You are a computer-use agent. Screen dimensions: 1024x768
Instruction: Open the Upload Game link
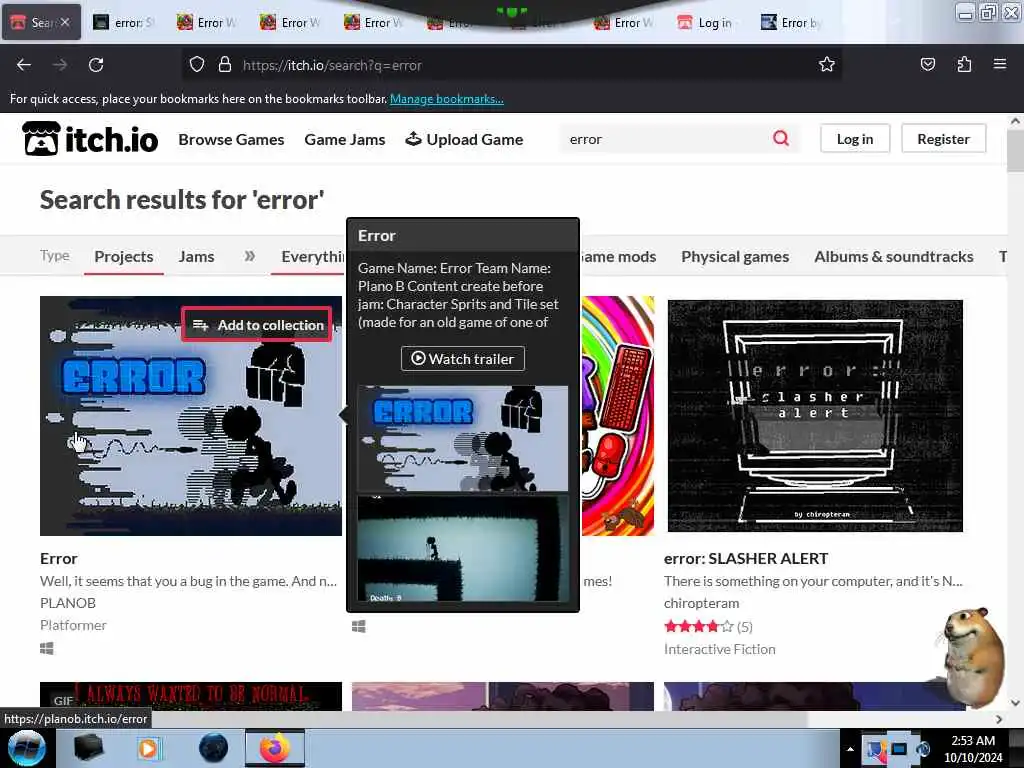tap(464, 139)
